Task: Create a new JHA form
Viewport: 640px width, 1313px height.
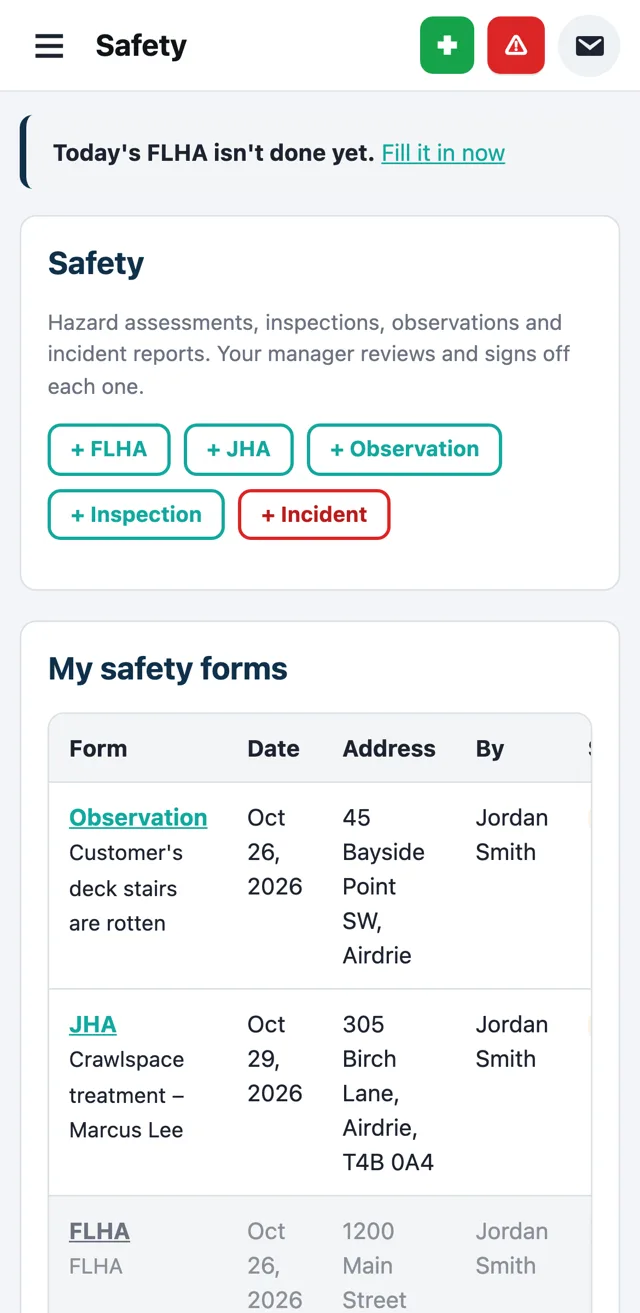Action: click(239, 449)
